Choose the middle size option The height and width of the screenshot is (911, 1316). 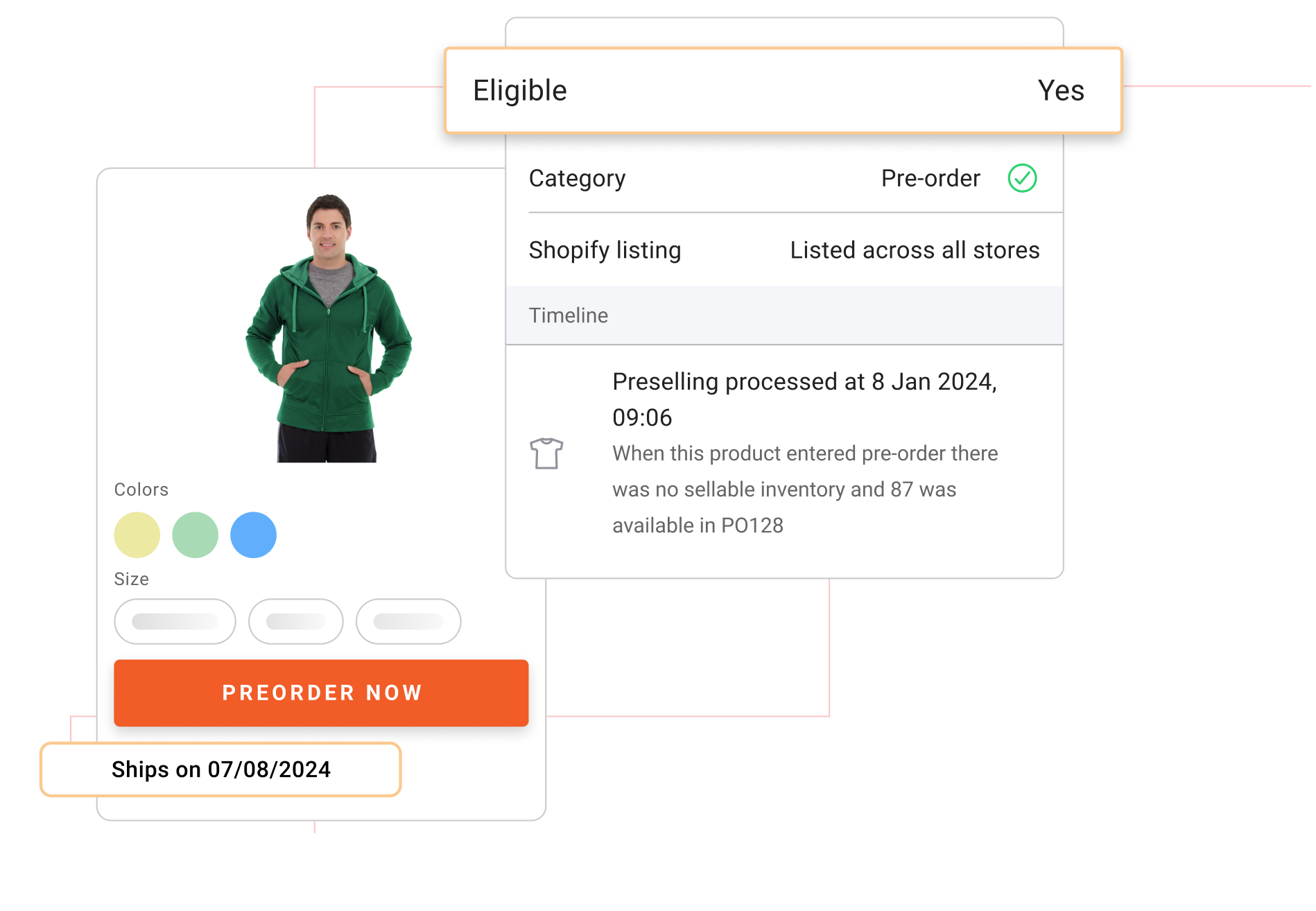pyautogui.click(x=296, y=621)
